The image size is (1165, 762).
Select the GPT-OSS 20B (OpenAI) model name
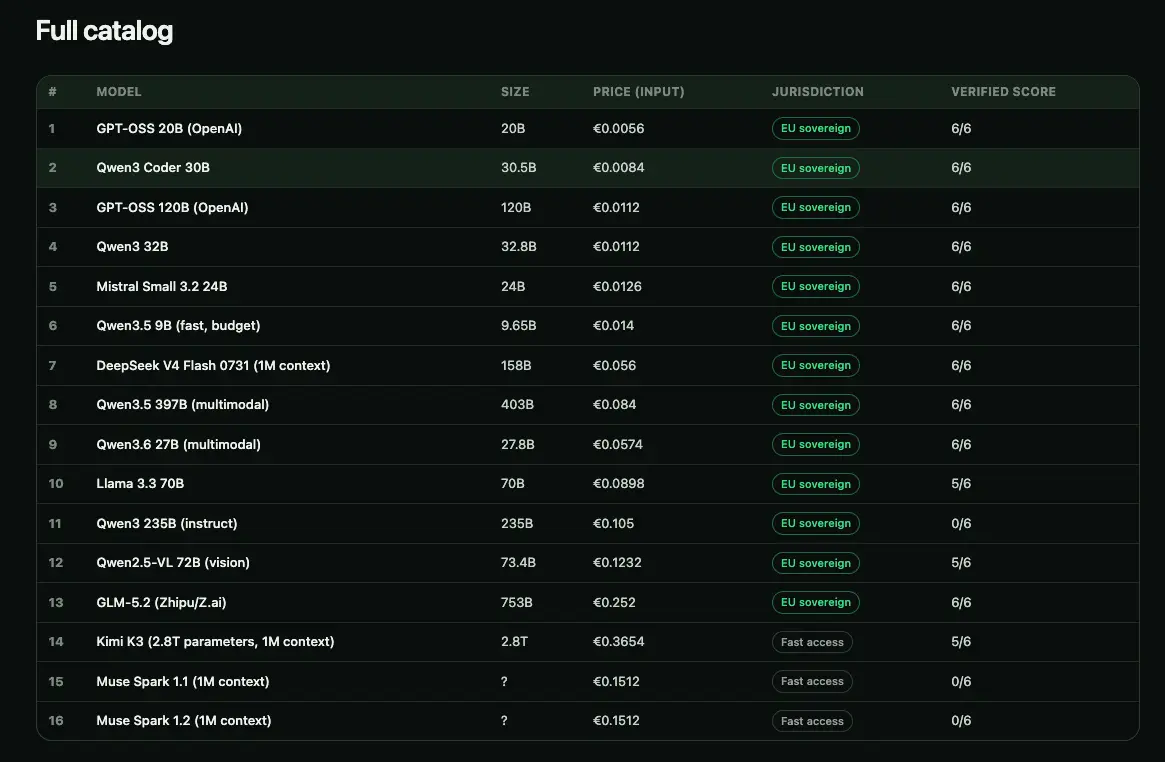(169, 128)
